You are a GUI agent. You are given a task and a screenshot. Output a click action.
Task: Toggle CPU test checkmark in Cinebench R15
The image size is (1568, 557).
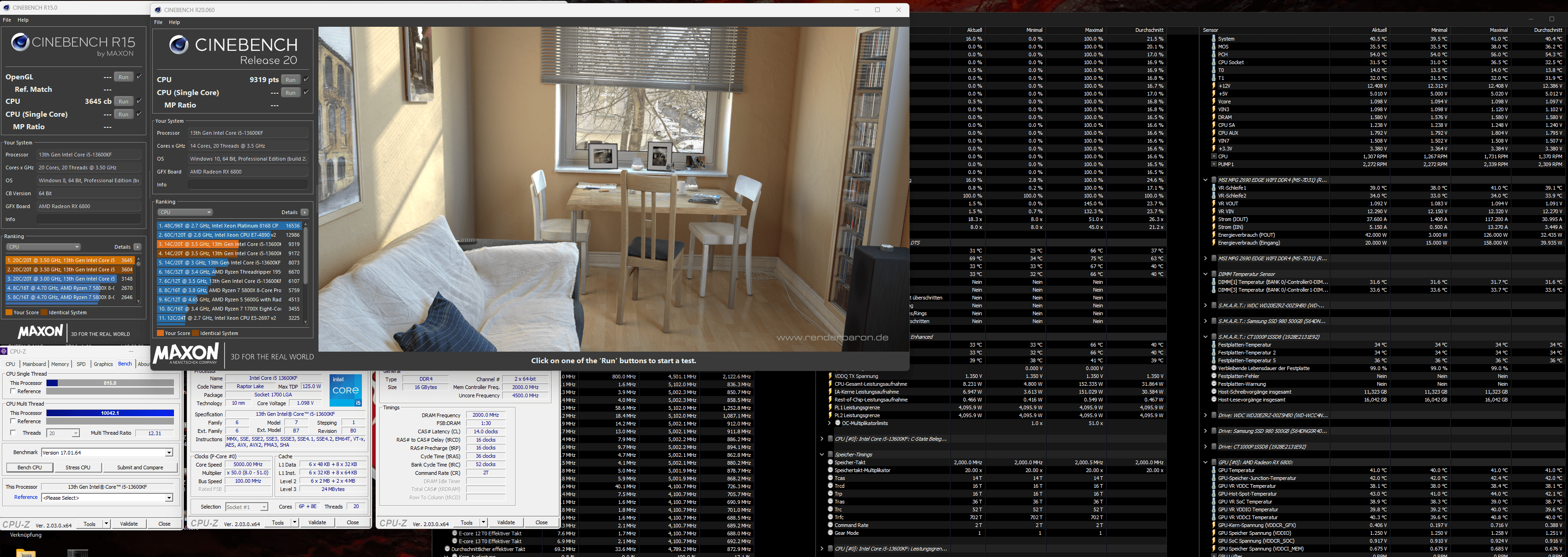coord(139,101)
